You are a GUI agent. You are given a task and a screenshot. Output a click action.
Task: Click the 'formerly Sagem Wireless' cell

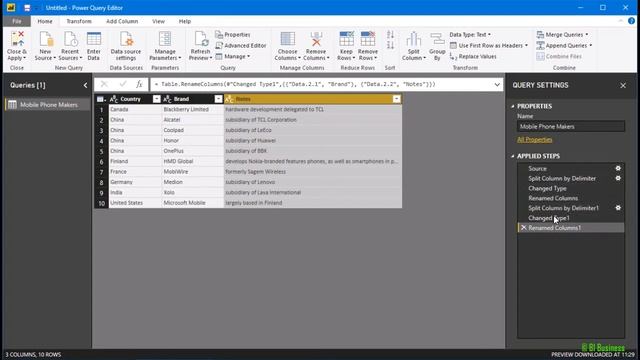pyautogui.click(x=313, y=172)
